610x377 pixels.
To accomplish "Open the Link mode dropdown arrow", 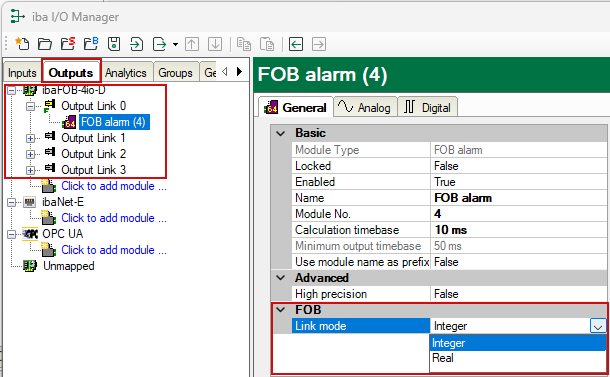I will tap(598, 326).
